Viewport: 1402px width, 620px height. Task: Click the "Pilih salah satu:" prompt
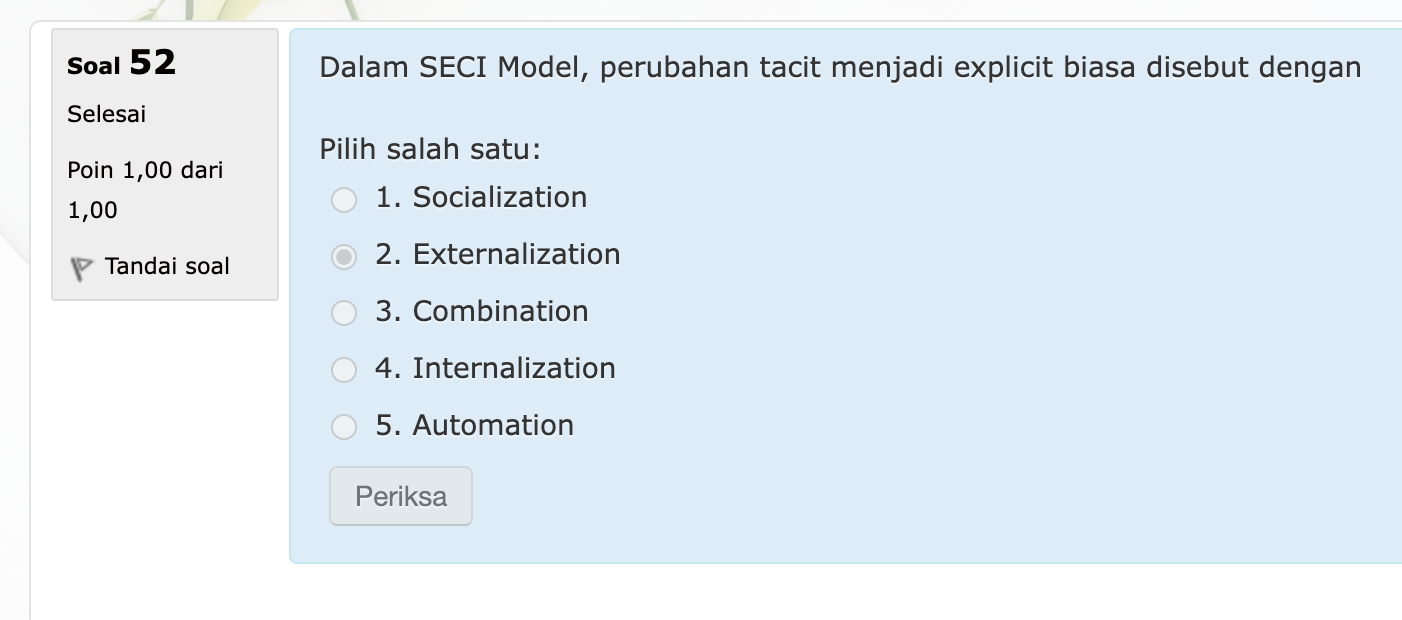point(430,150)
